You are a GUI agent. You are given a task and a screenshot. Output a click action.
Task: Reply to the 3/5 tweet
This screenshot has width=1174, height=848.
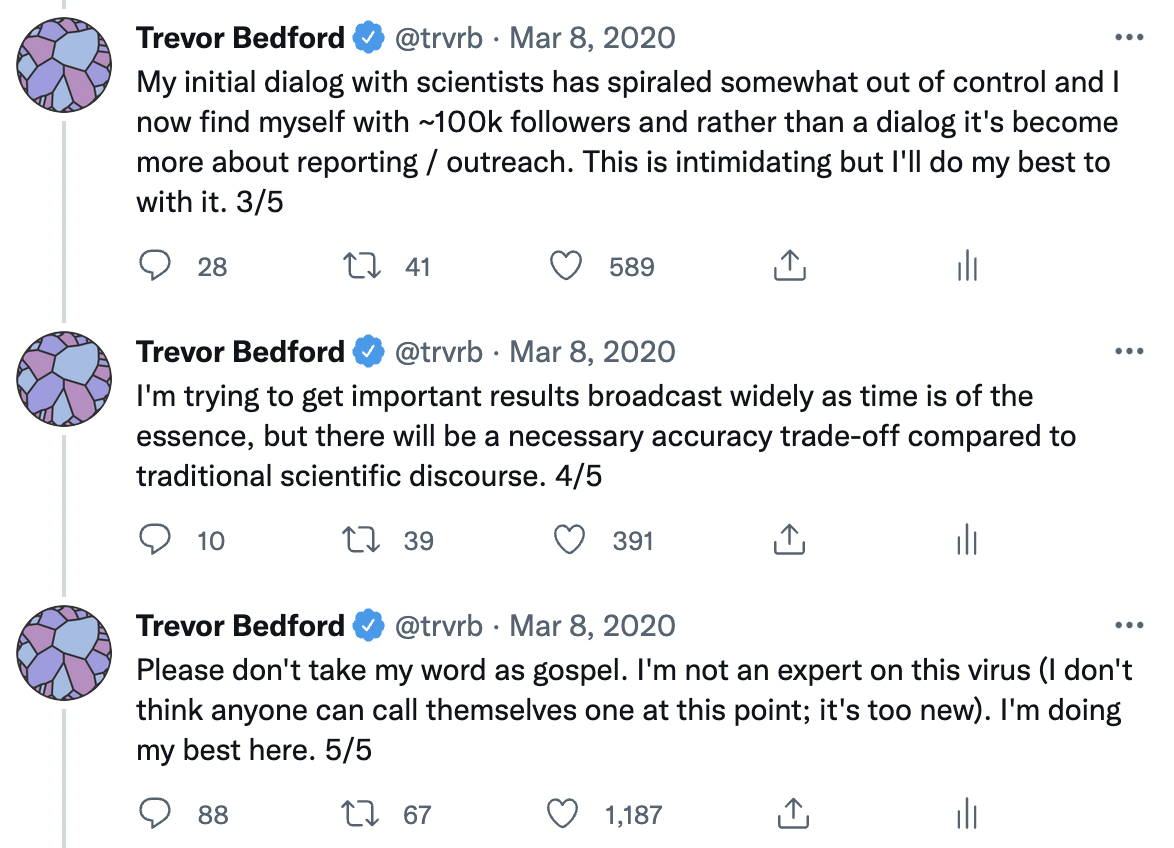click(x=153, y=266)
